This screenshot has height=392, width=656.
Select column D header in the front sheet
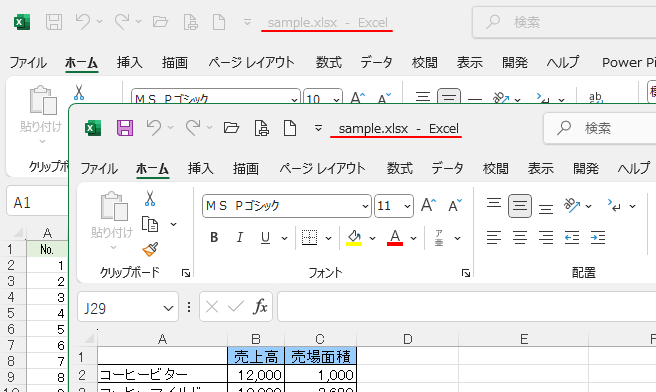pyautogui.click(x=407, y=339)
